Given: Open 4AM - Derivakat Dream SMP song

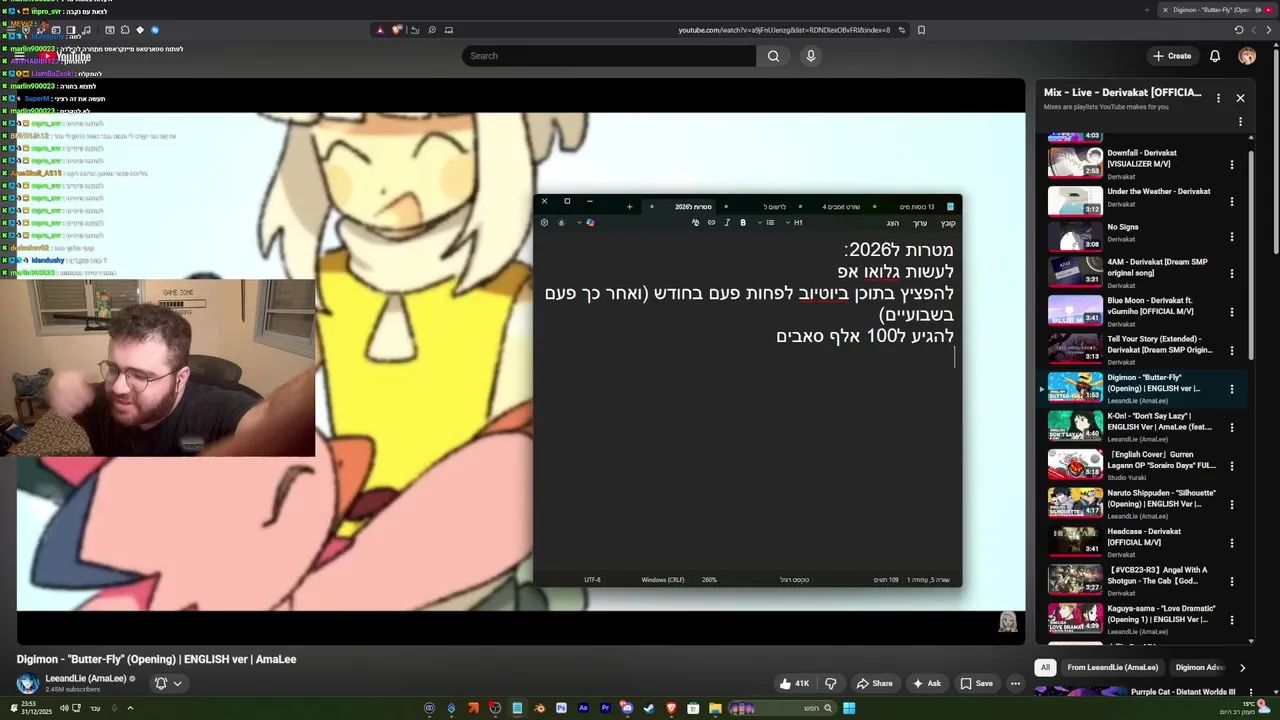Looking at the screenshot, I should click(1157, 267).
